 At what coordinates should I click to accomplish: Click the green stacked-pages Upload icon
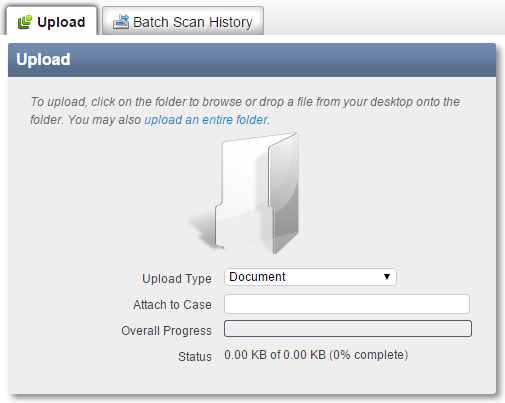[24, 22]
